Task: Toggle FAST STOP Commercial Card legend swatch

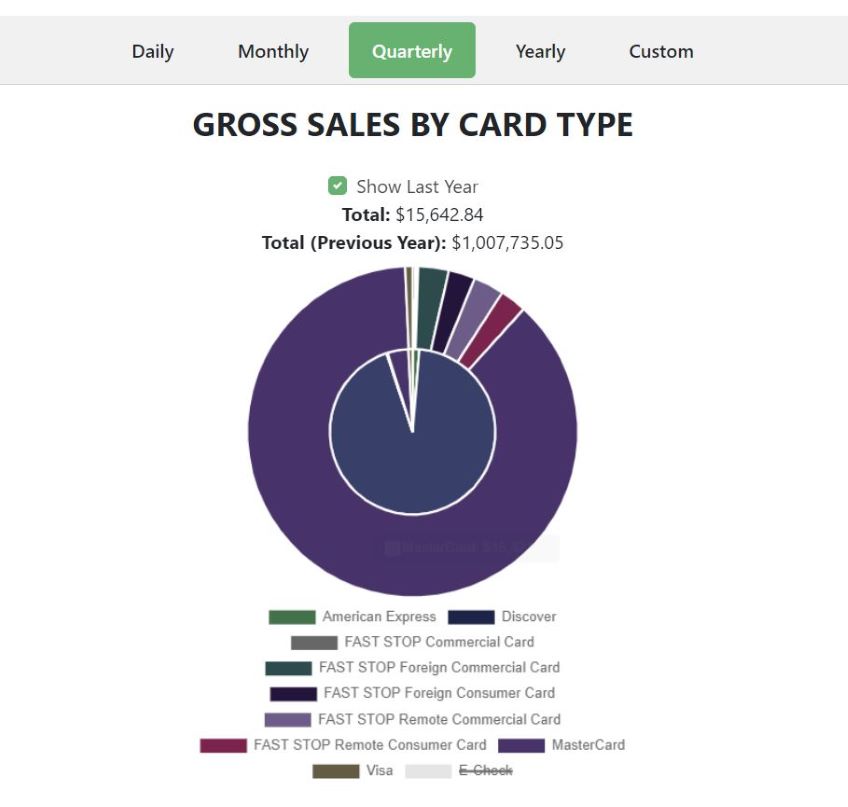Action: [314, 643]
